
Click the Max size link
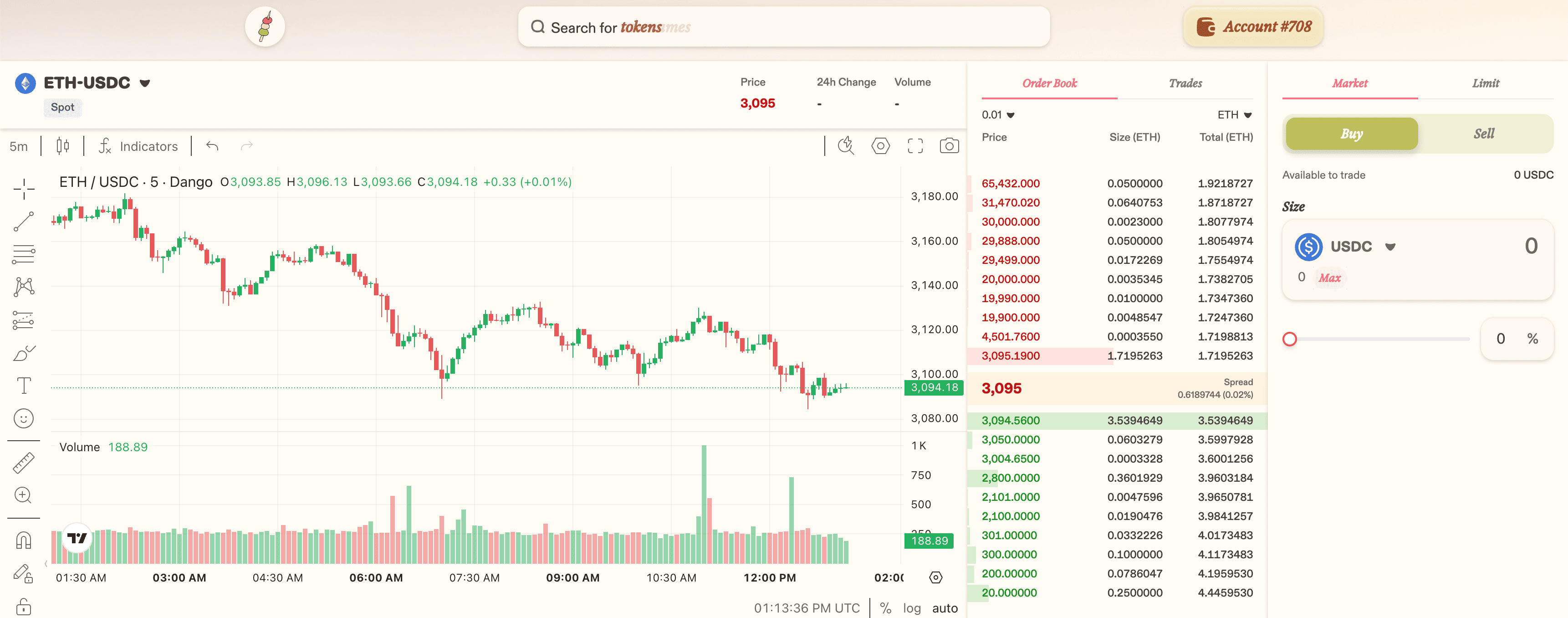point(1329,278)
